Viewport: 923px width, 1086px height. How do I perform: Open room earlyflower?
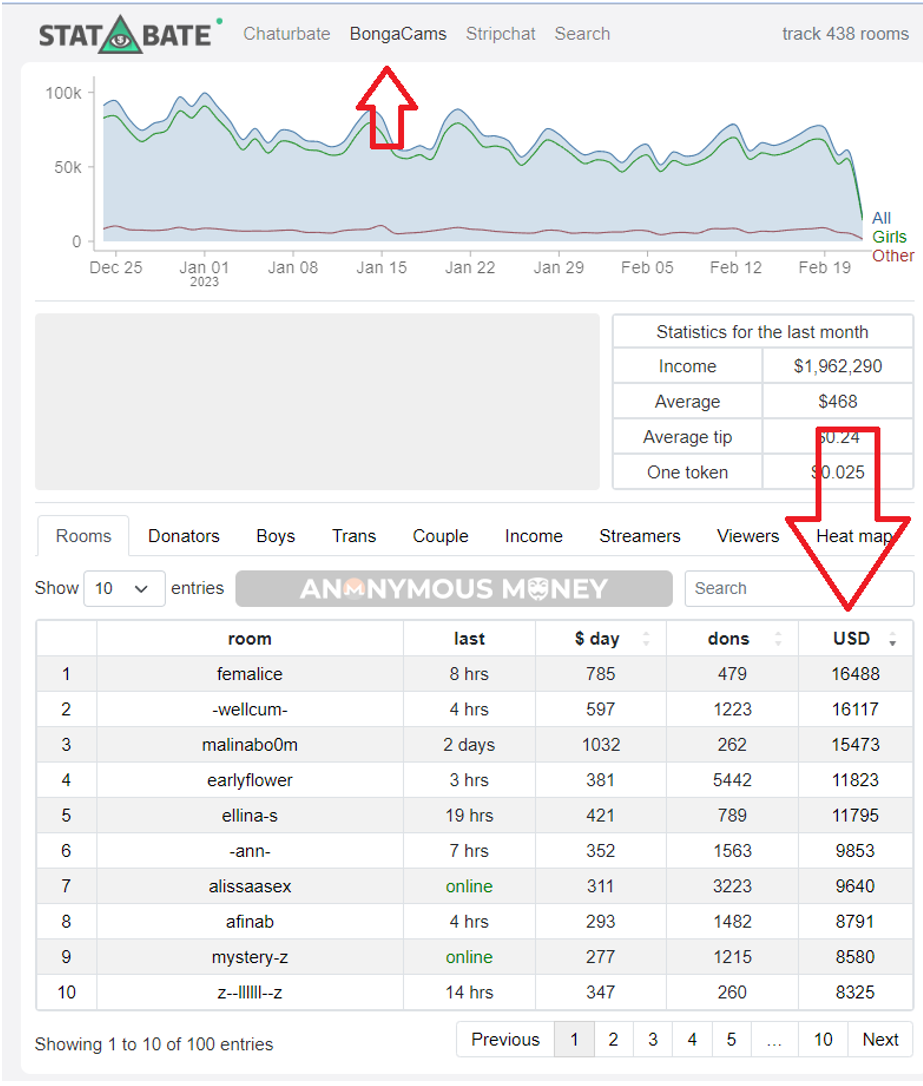tap(250, 780)
